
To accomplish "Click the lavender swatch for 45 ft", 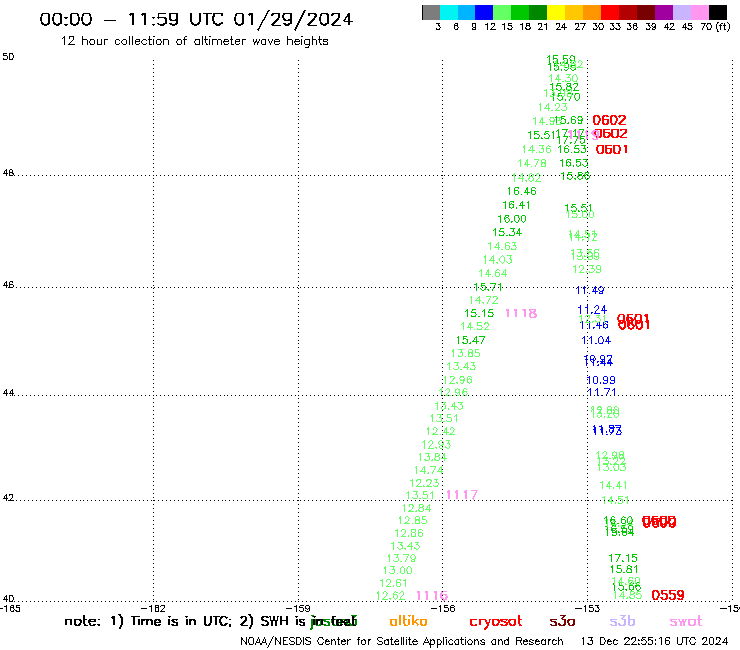I will click(681, 12).
